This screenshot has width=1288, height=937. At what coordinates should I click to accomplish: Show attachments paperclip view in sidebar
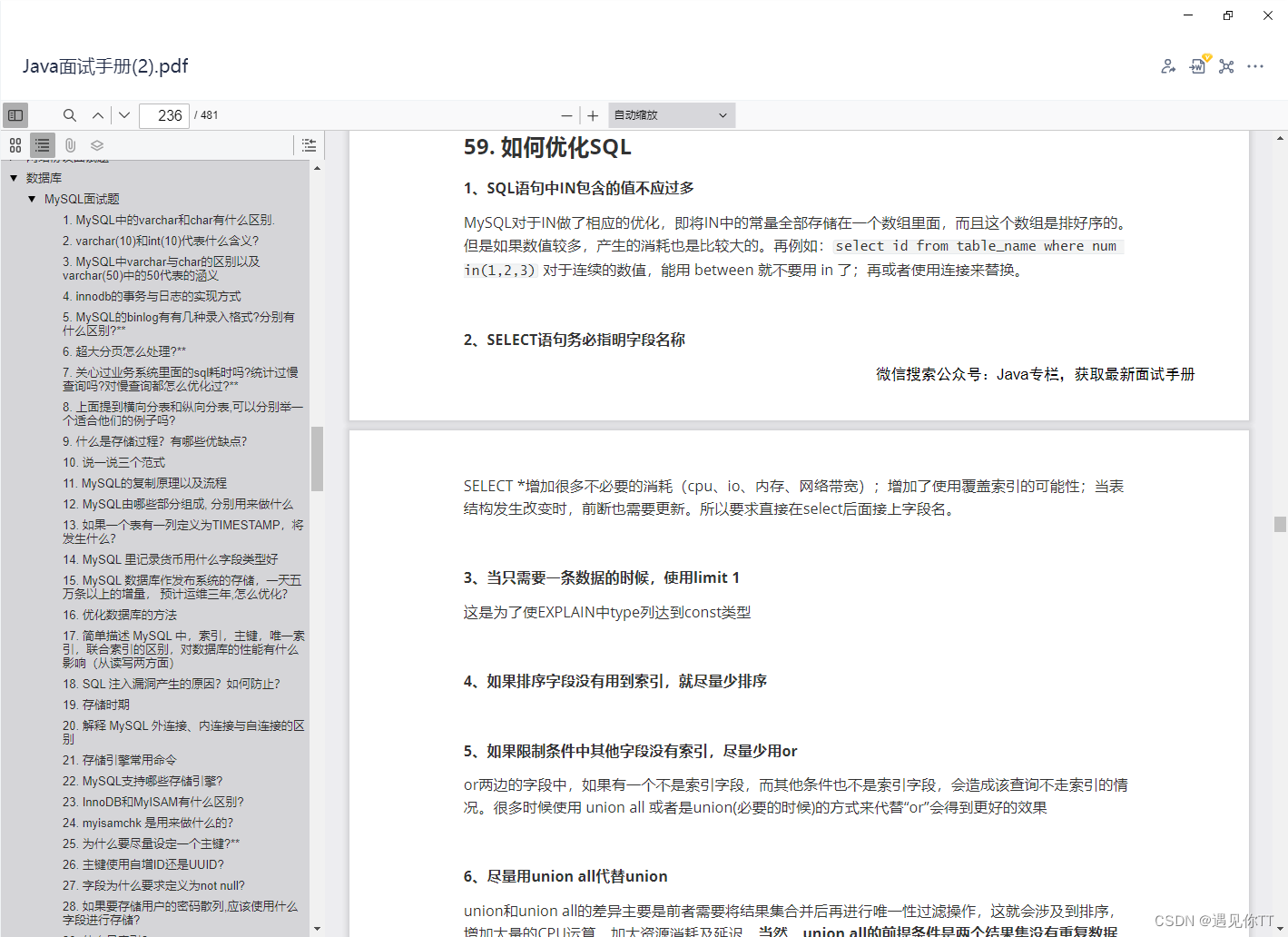[70, 145]
